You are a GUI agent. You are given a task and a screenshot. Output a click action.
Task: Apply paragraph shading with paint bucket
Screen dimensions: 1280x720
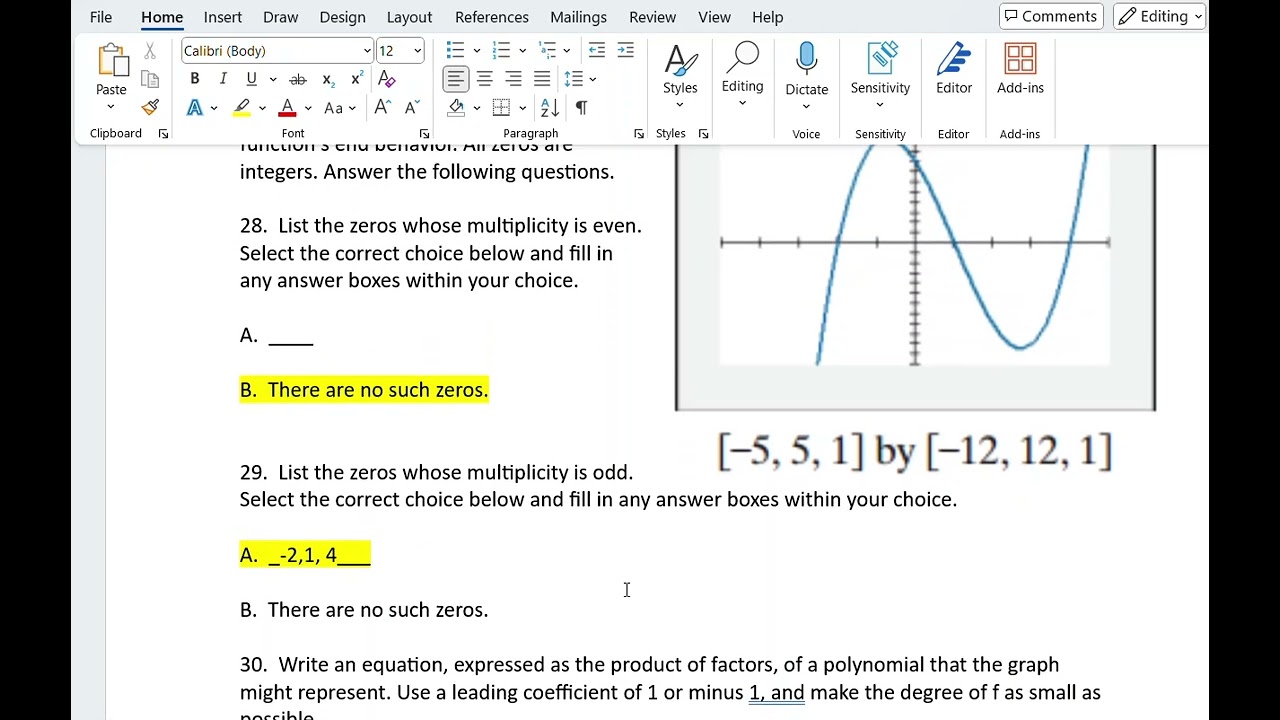coord(456,107)
